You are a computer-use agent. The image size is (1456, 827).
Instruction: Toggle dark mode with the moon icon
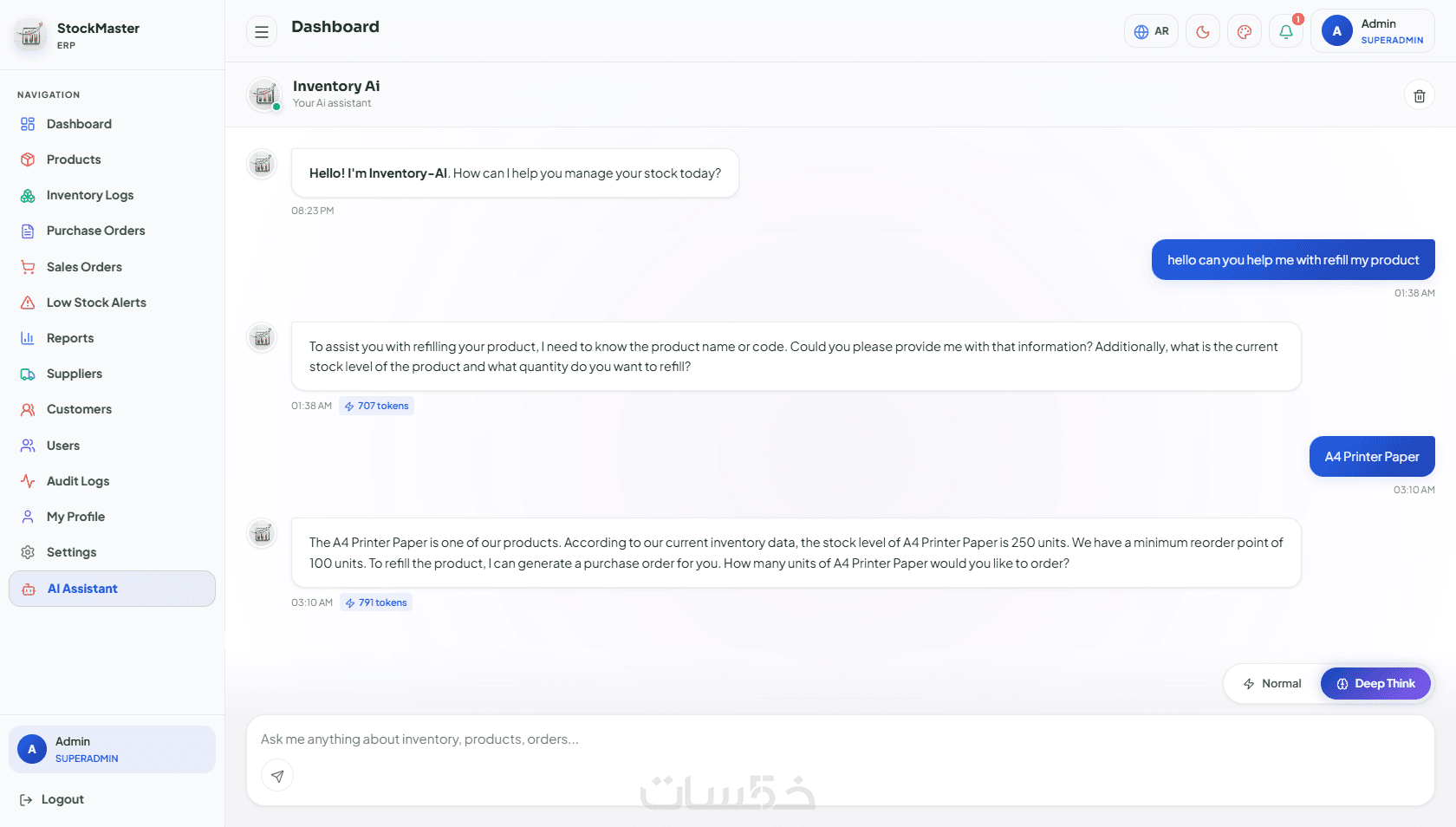click(x=1203, y=32)
